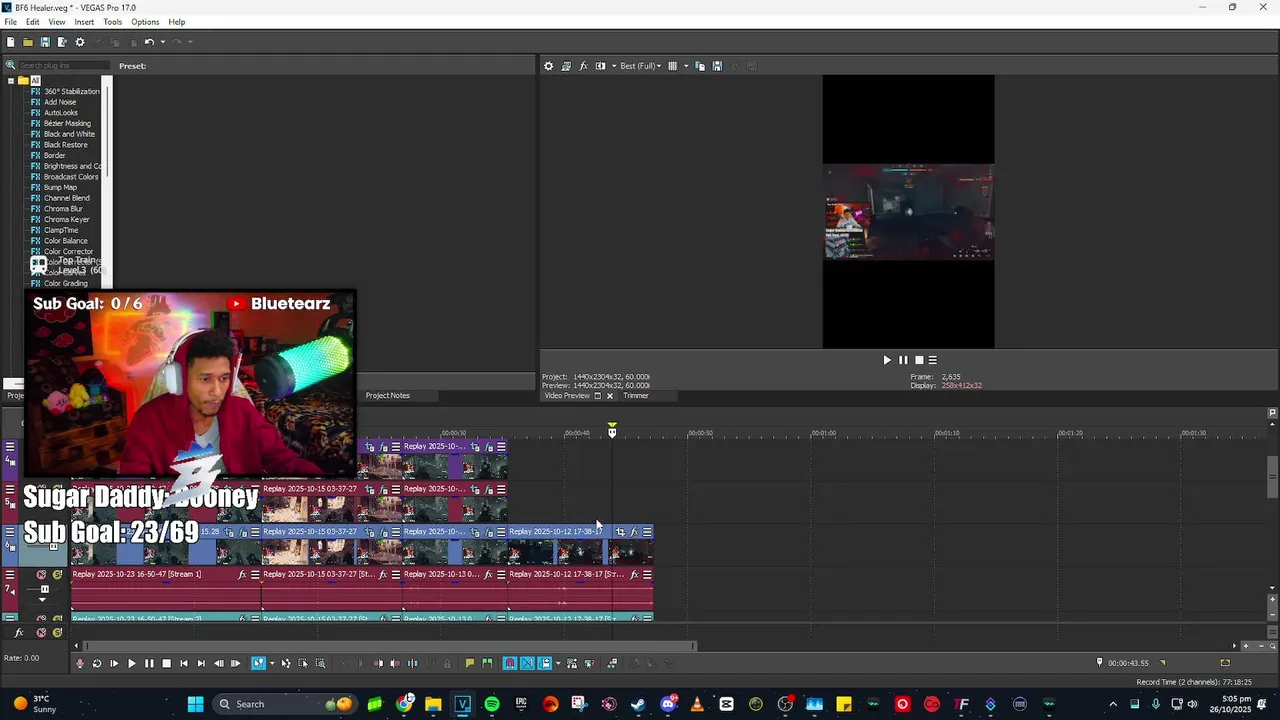The height and width of the screenshot is (720, 1280).
Task: Select the Normal Edit tool
Action: pos(259,663)
